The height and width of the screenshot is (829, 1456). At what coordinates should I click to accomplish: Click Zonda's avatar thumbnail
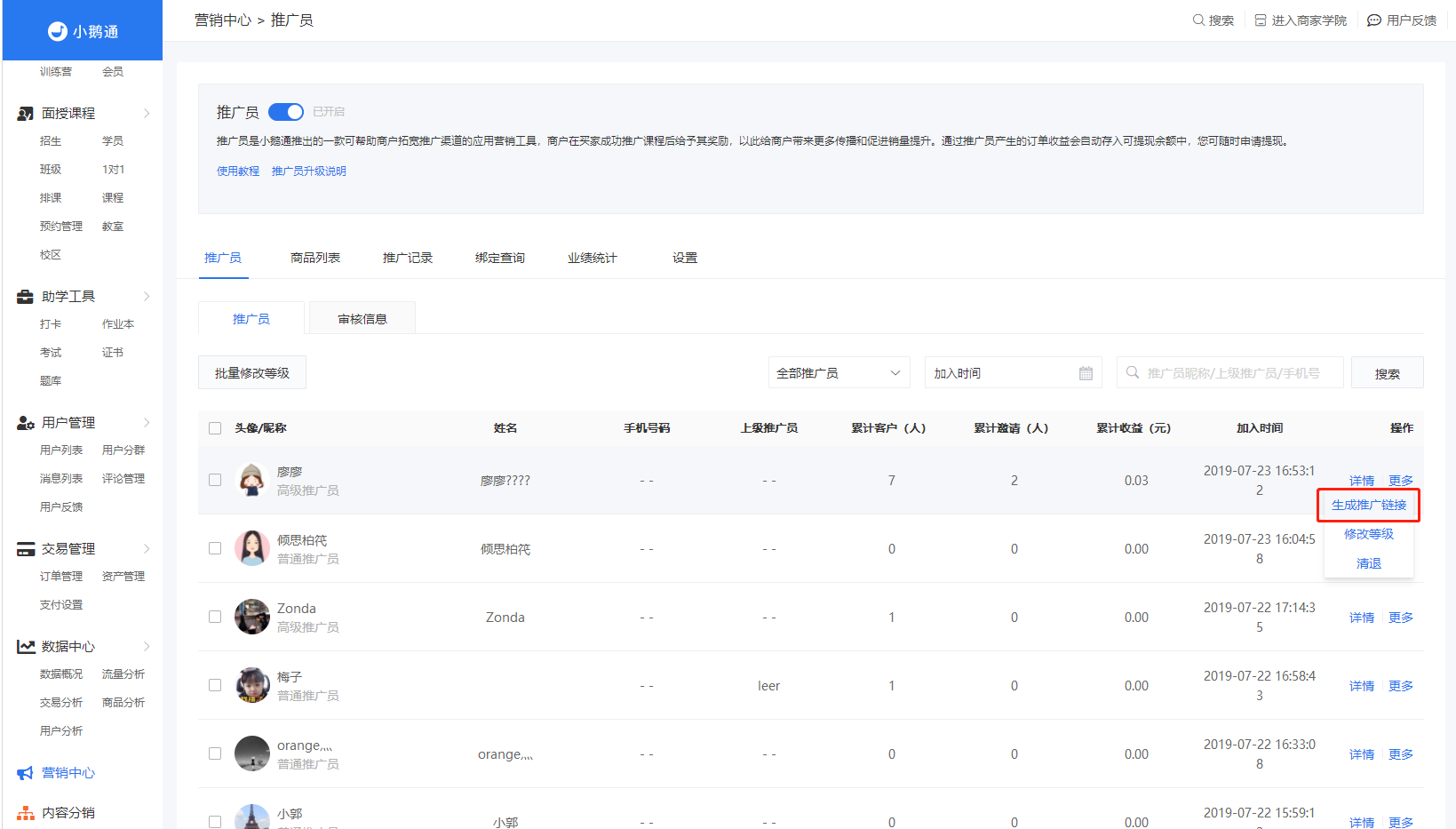(252, 617)
